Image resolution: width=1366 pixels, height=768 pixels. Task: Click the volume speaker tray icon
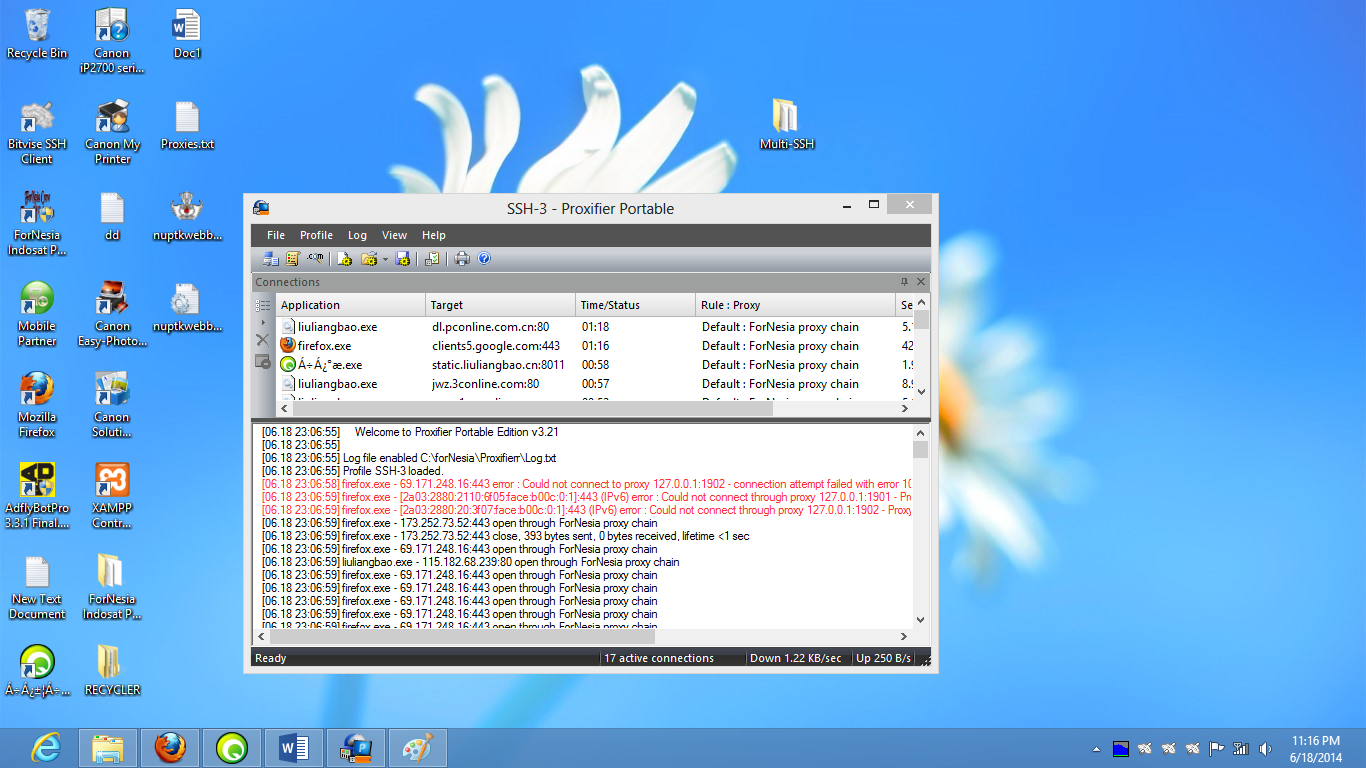1265,748
